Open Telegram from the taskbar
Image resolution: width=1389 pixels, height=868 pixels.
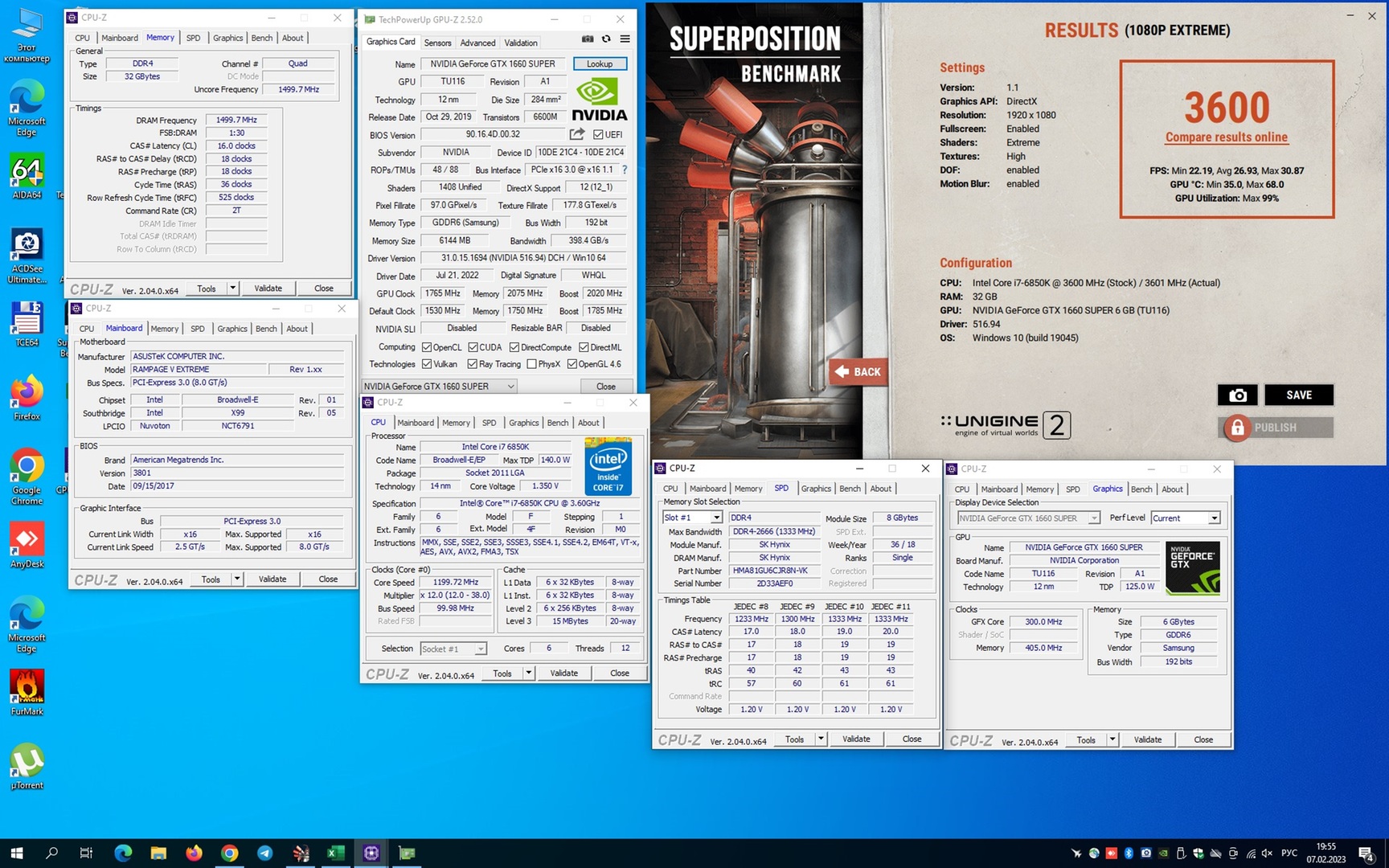tap(264, 853)
